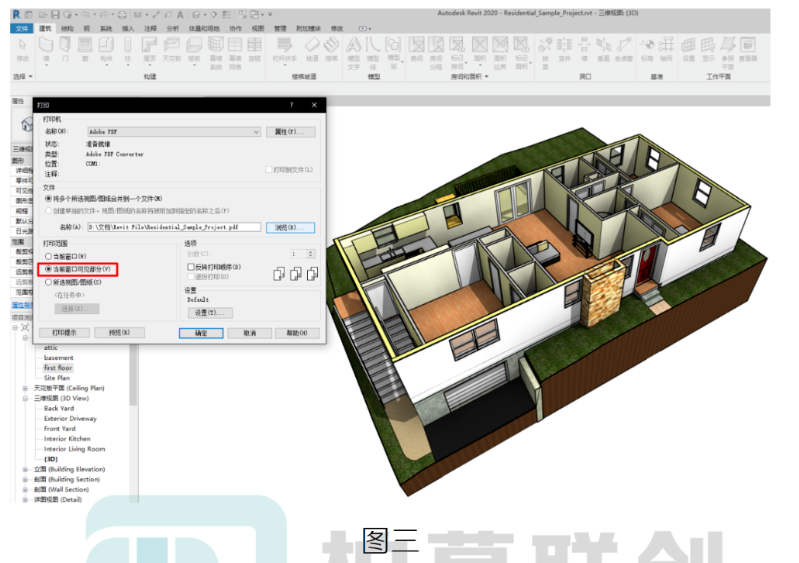This screenshot has width=799, height=563.
Task: Click the Print icon in quick access toolbar
Action: (122, 15)
